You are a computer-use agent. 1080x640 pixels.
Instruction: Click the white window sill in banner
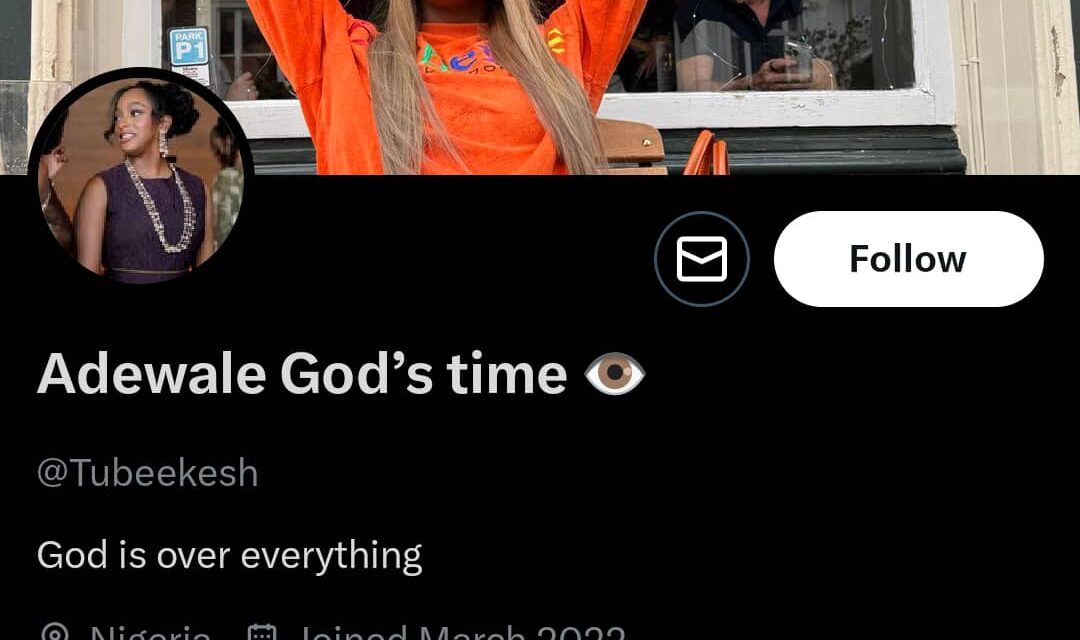tap(765, 109)
